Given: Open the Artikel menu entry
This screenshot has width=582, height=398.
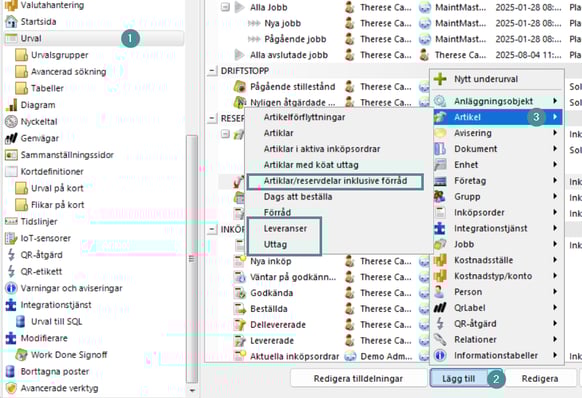Looking at the screenshot, I should 497,117.
